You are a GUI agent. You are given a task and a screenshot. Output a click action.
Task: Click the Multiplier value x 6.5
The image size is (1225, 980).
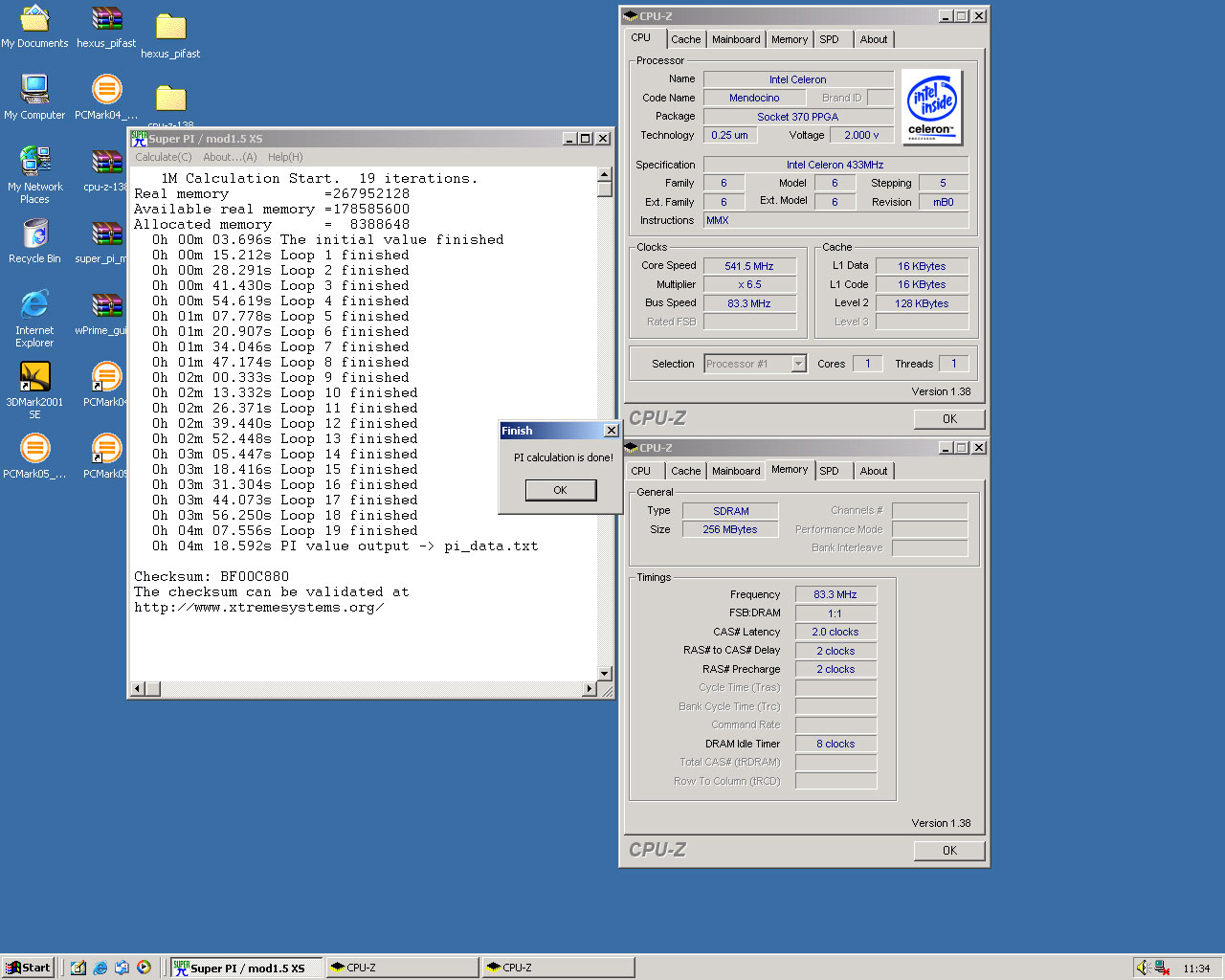coord(749,284)
